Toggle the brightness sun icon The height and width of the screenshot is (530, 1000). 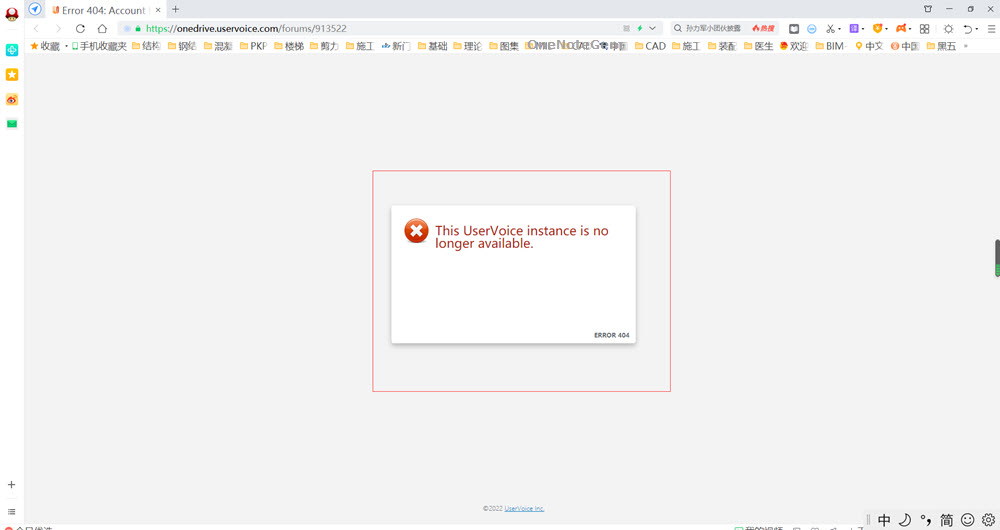click(948, 29)
